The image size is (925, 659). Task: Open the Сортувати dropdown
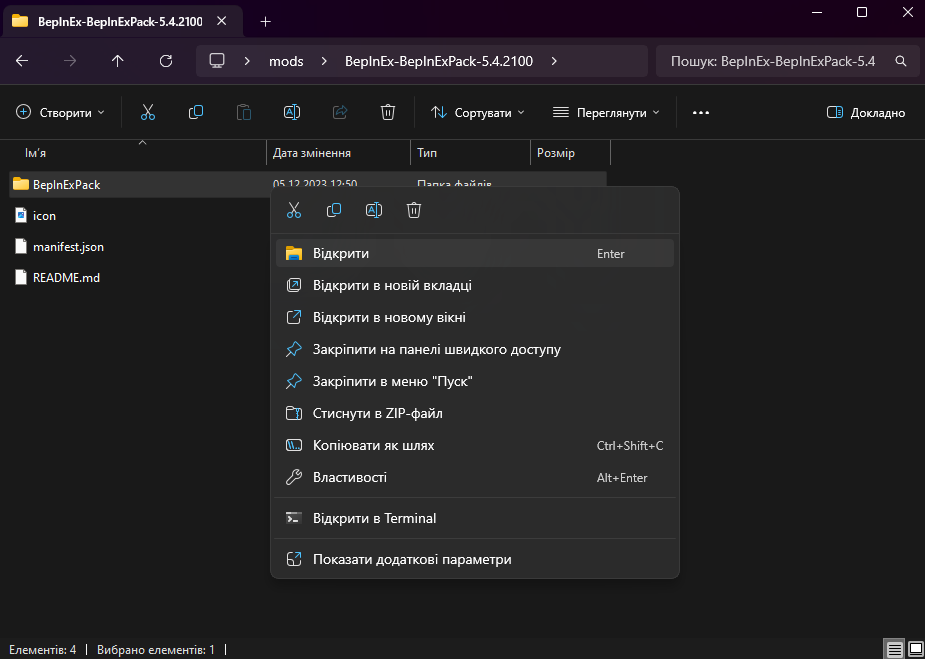pos(478,112)
